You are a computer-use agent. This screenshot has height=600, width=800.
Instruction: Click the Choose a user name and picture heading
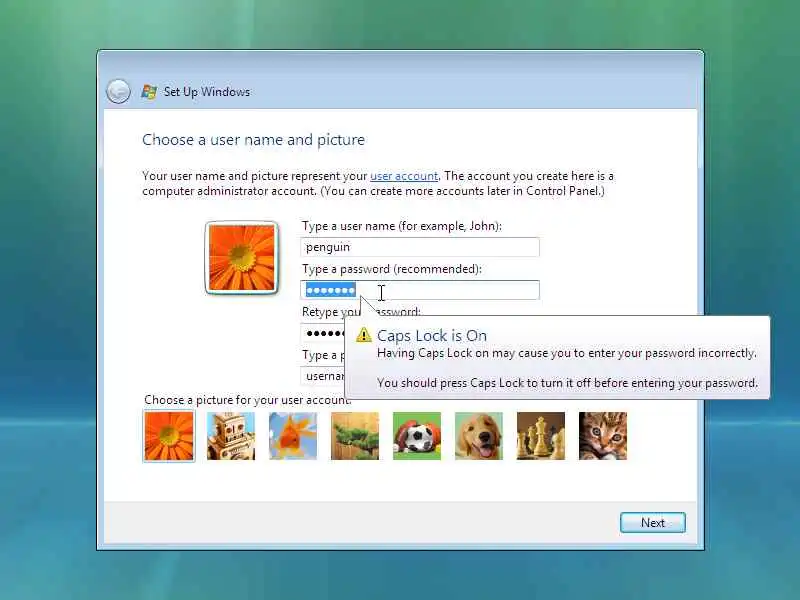[254, 140]
